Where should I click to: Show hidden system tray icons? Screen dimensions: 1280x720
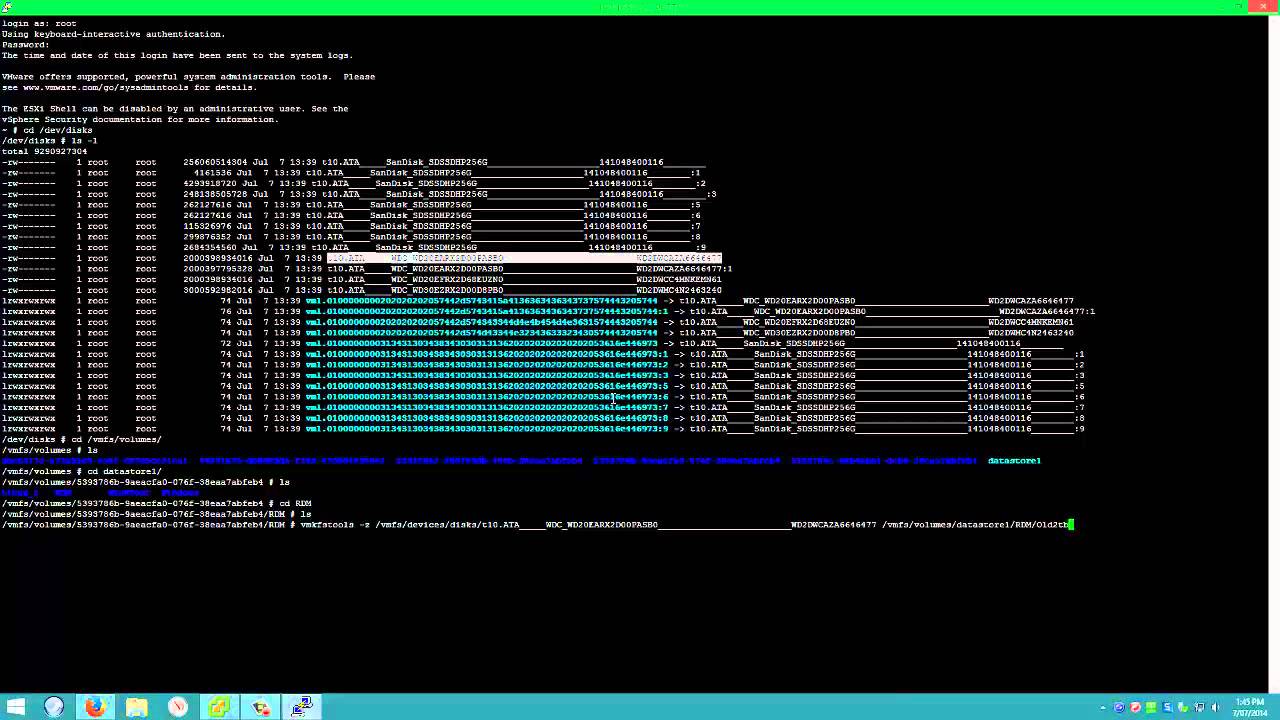coord(1103,707)
